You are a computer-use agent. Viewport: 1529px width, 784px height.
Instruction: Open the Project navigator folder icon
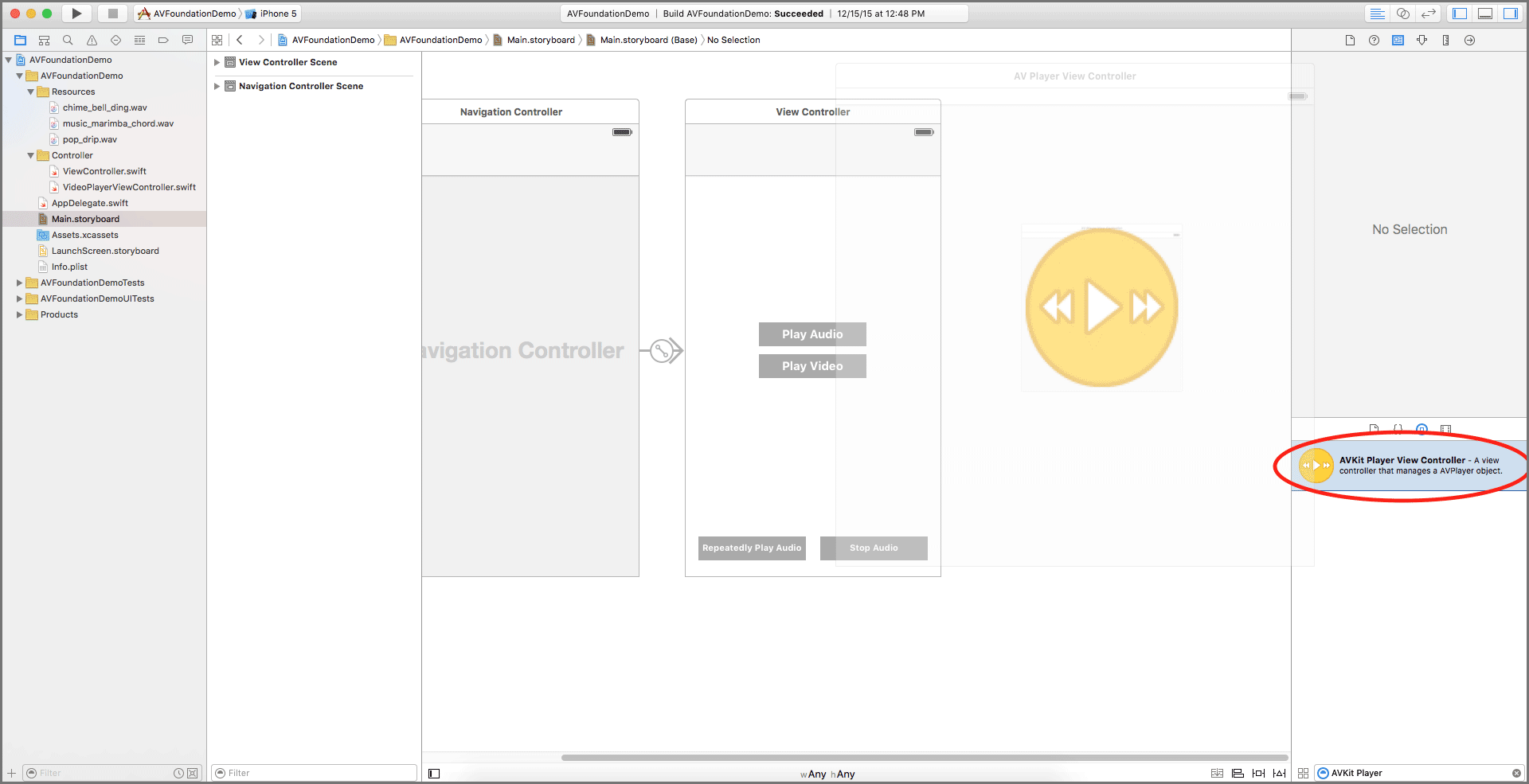21,40
